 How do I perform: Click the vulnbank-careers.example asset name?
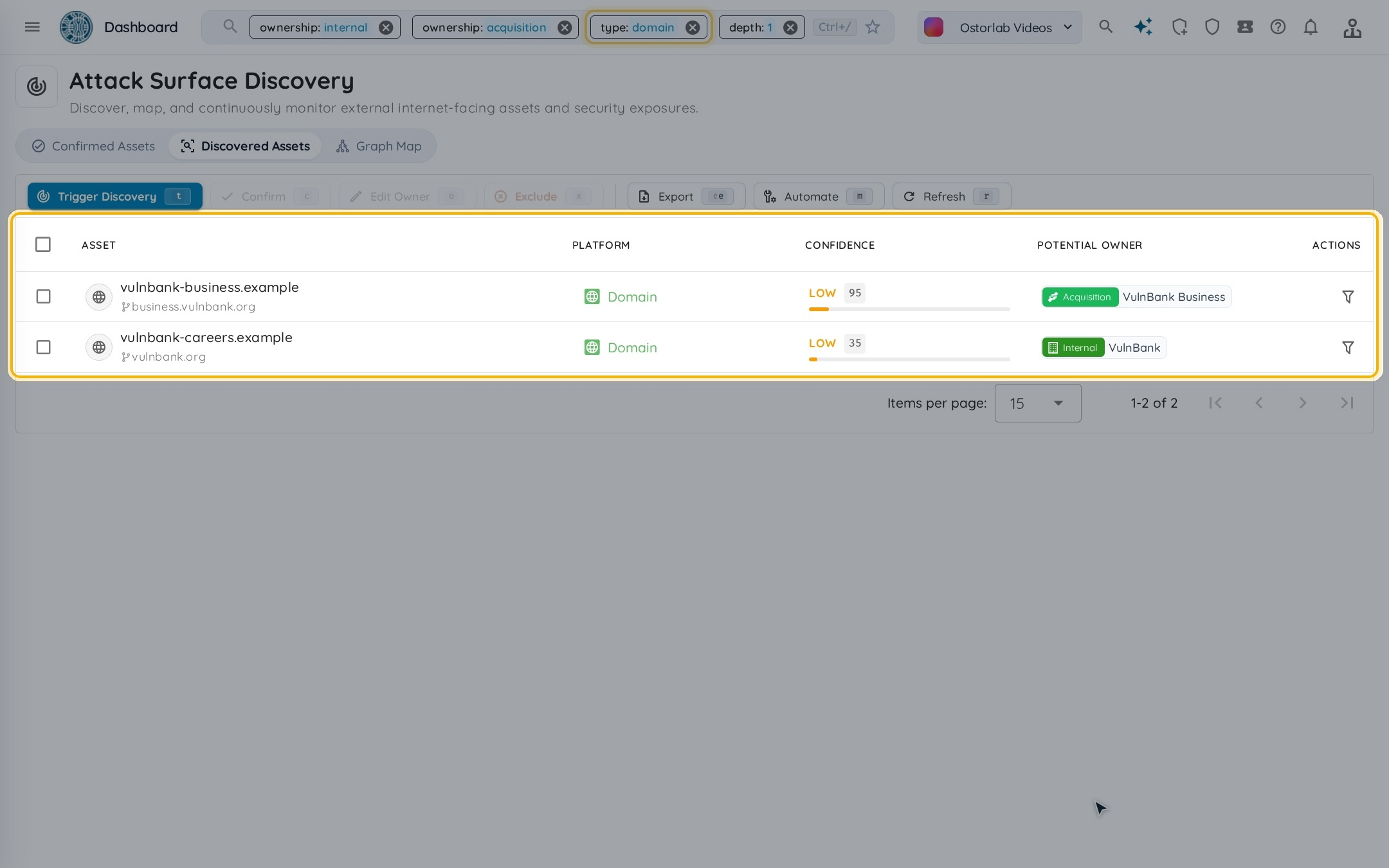tap(206, 337)
